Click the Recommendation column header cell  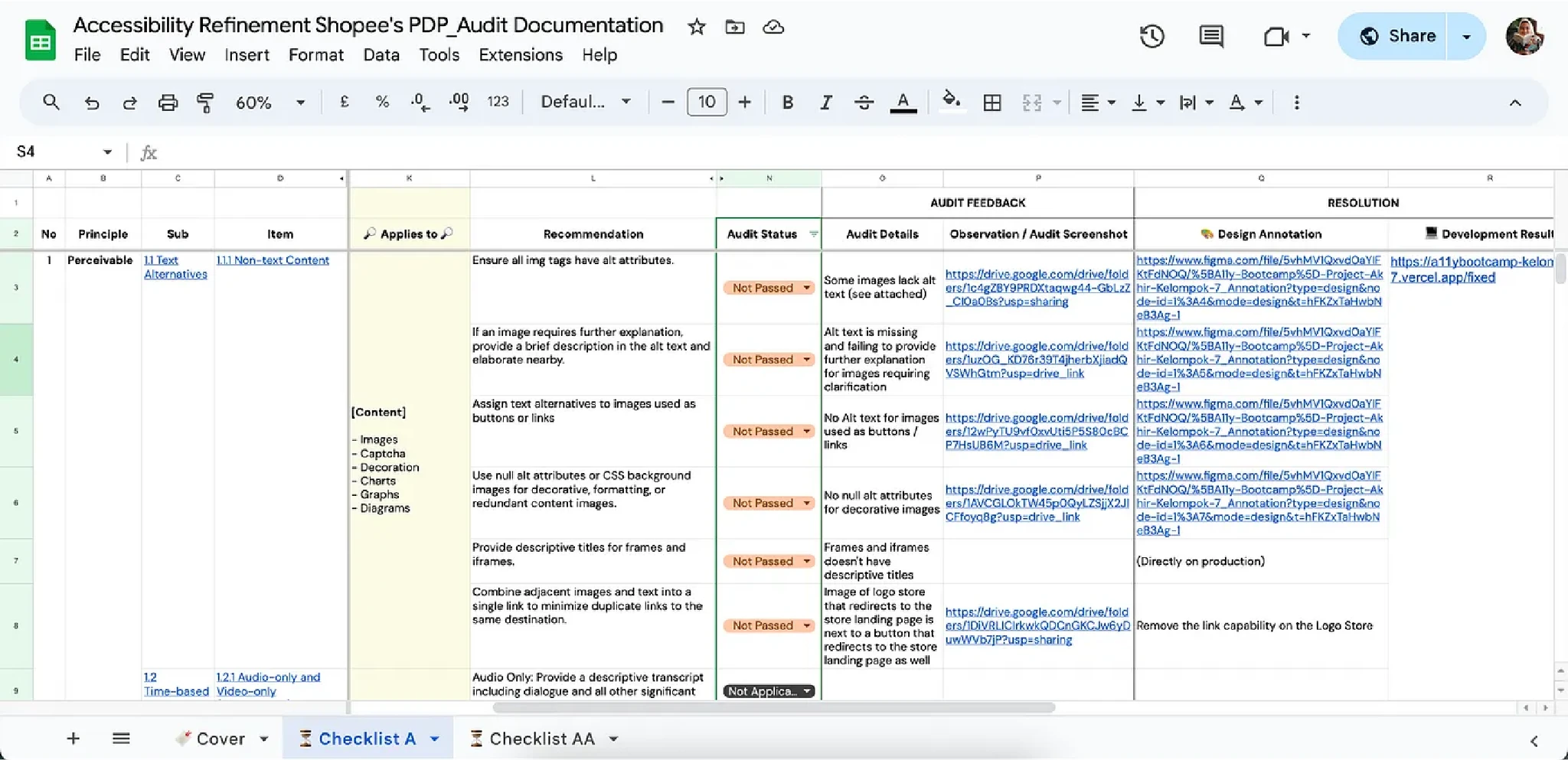[x=593, y=234]
